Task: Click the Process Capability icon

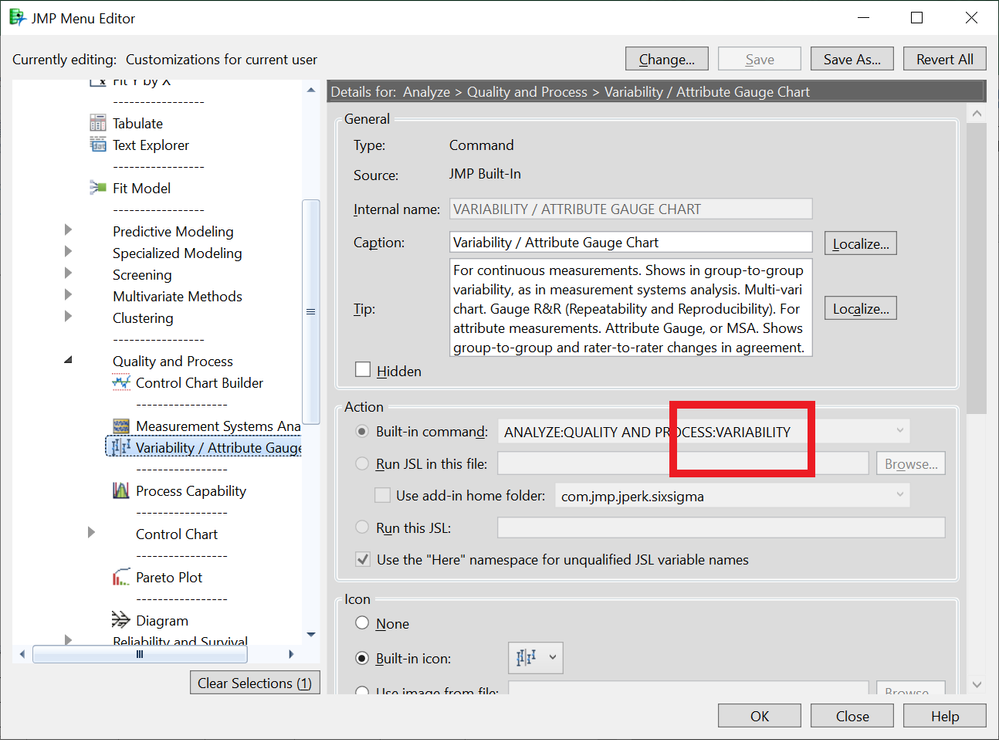Action: 121,490
